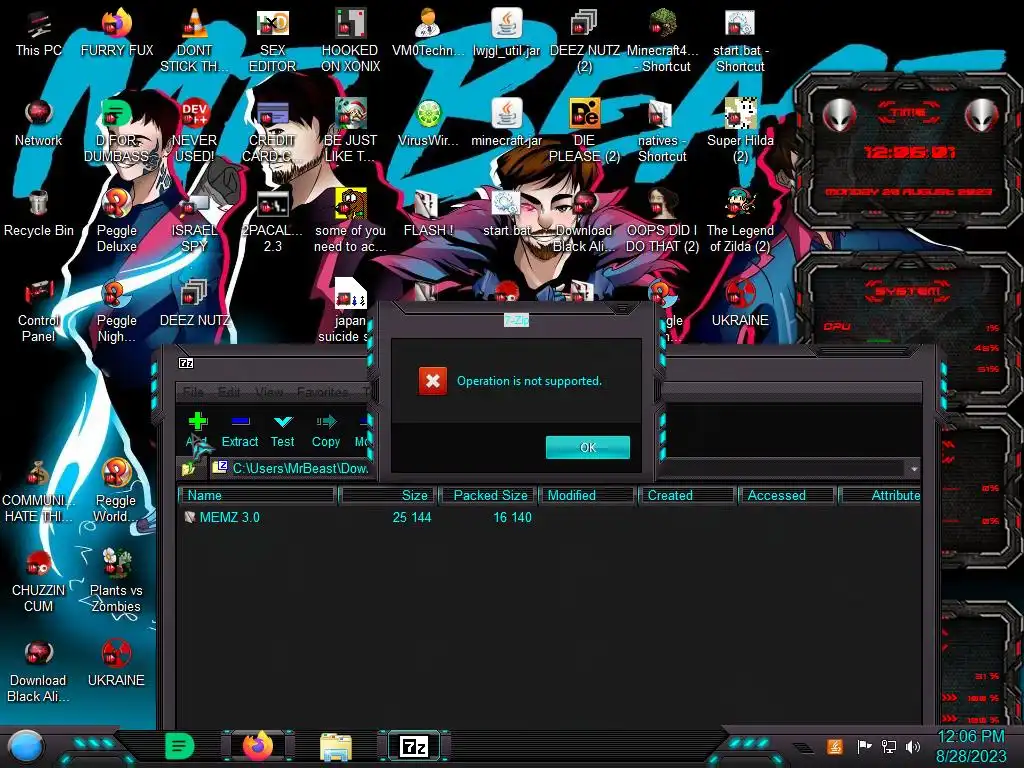This screenshot has width=1024, height=768.
Task: Select the Recycle Bin desktop icon
Action: [x=39, y=214]
